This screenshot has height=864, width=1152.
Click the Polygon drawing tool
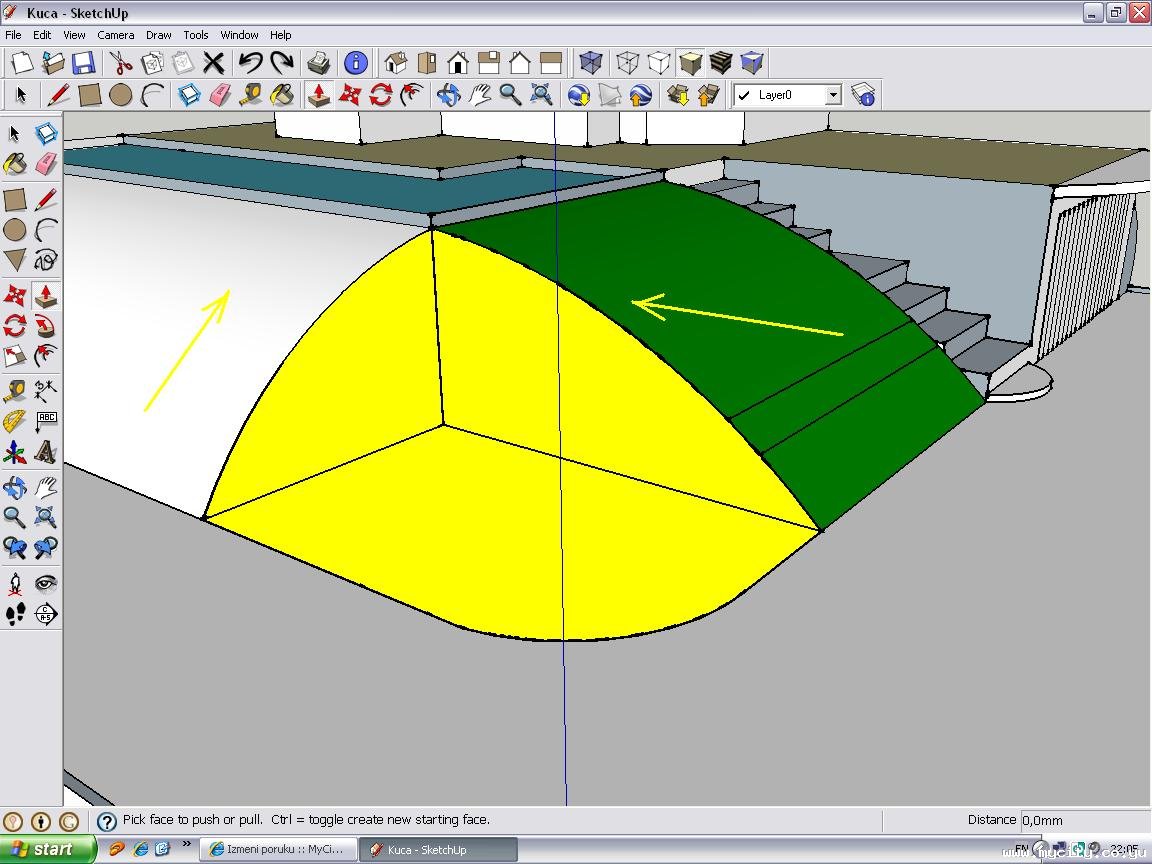pos(15,261)
